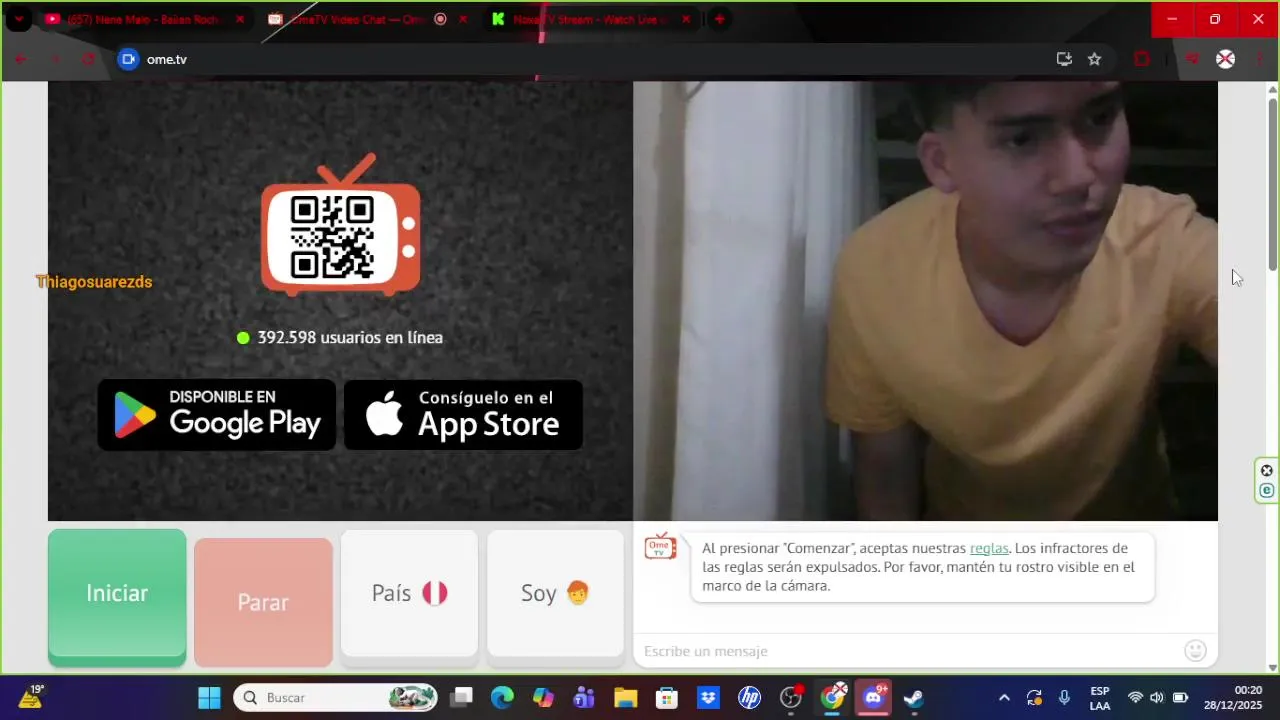Image resolution: width=1280 pixels, height=720 pixels.
Task: Open Microsoft Teams from taskbar
Action: click(584, 698)
